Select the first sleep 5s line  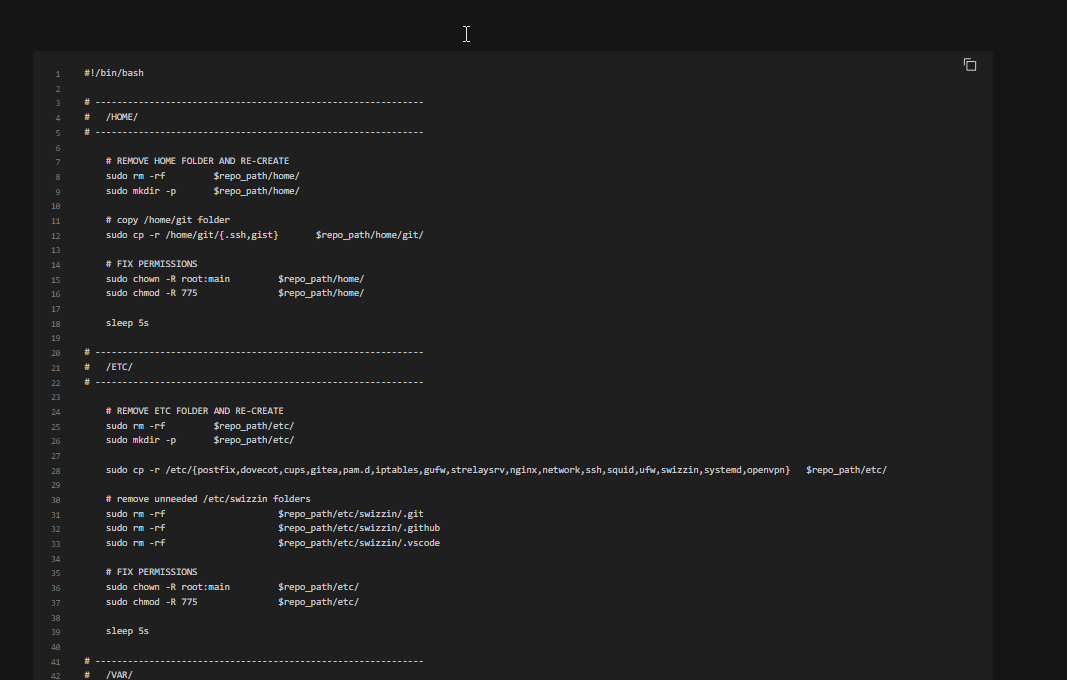click(x=127, y=322)
